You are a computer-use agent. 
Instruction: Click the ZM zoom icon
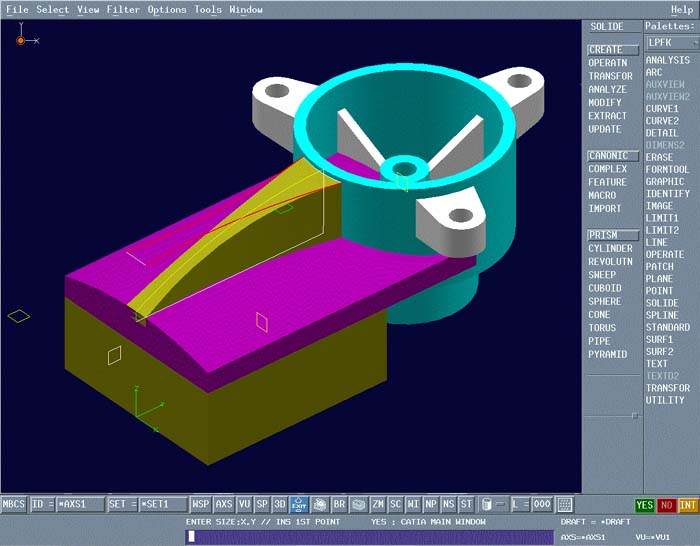378,505
